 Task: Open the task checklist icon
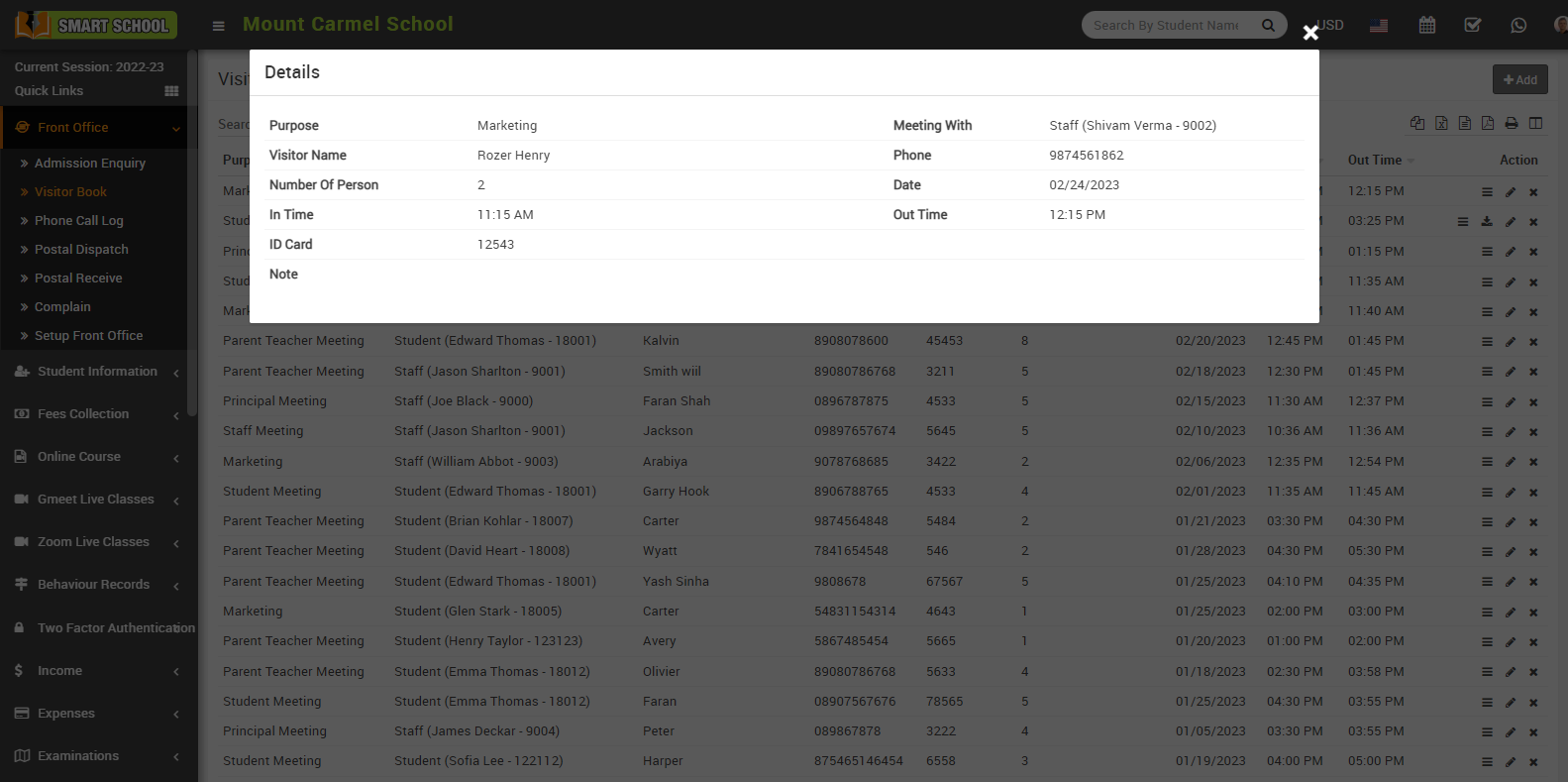[1473, 25]
